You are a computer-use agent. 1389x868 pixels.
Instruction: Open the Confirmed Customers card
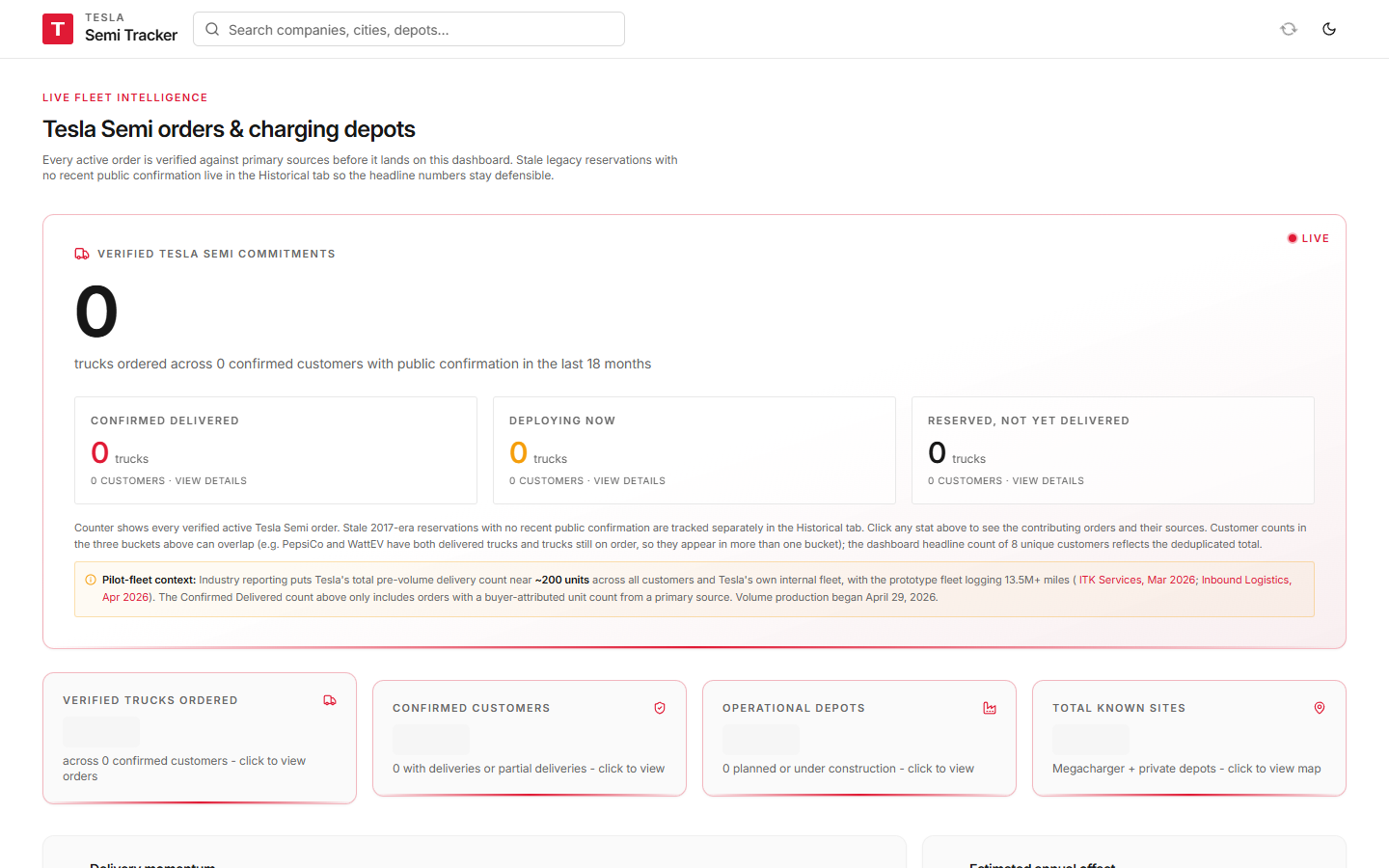[x=530, y=738]
